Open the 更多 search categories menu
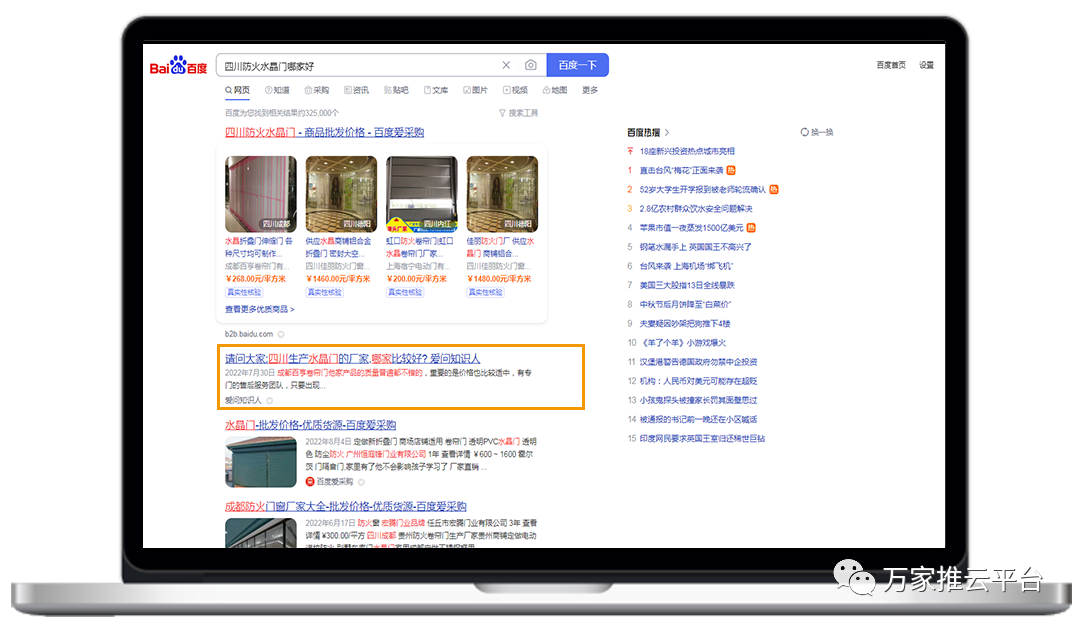 (590, 90)
